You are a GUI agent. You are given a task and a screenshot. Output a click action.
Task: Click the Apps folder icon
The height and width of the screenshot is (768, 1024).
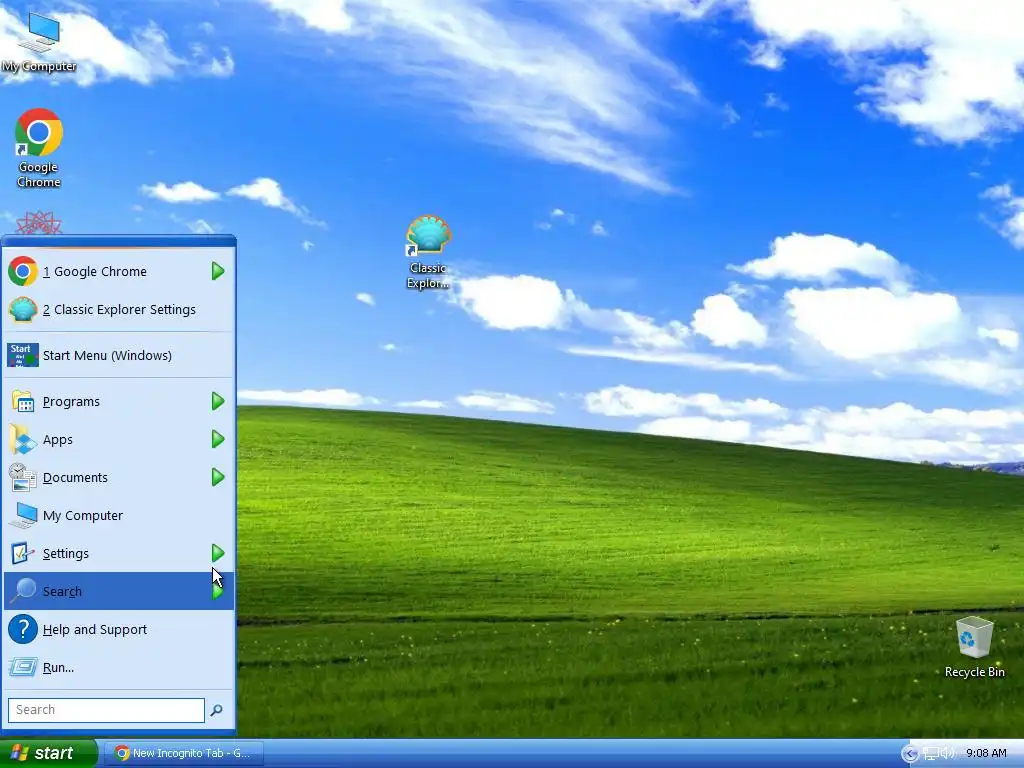(x=23, y=440)
